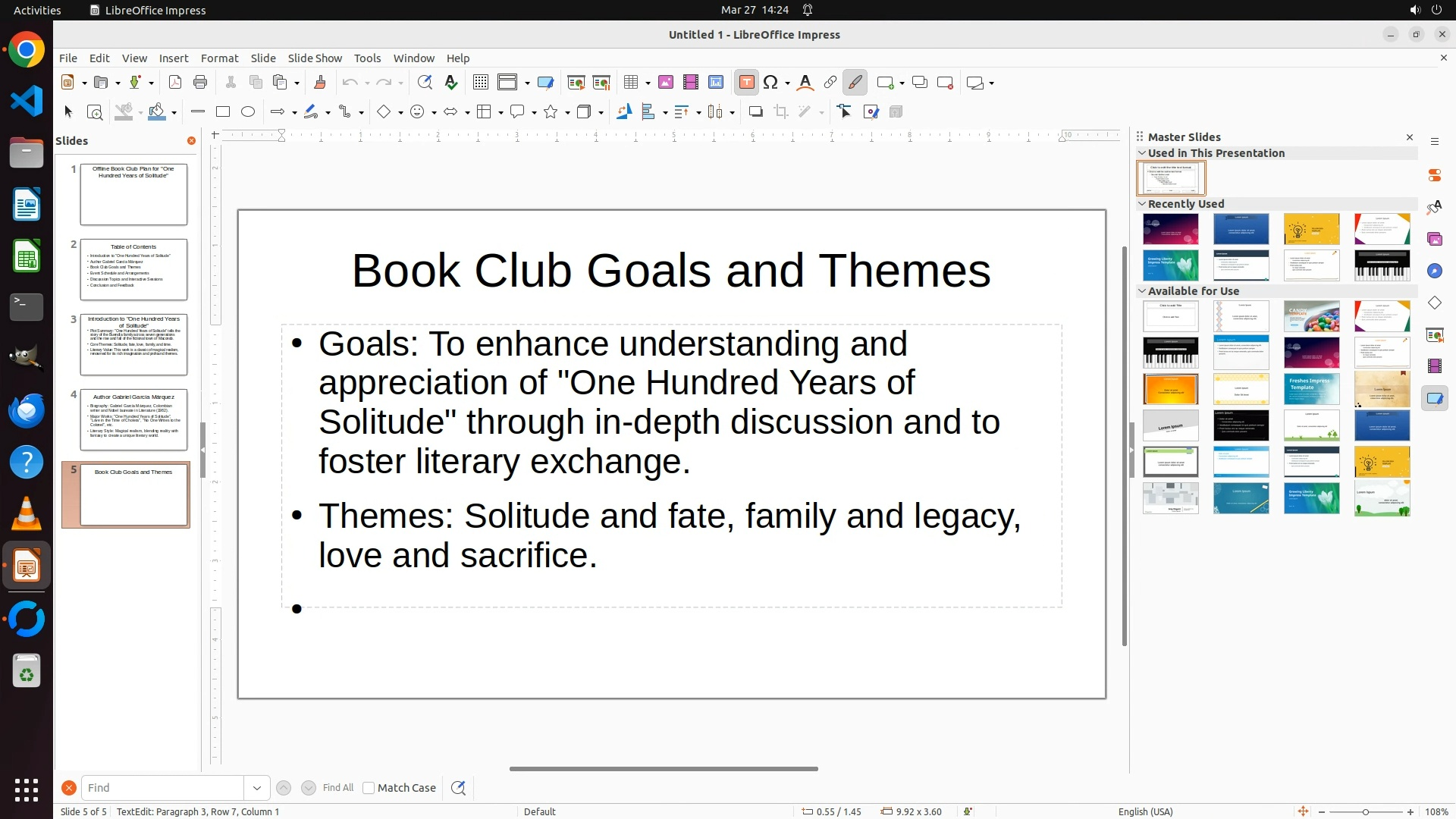Image resolution: width=1456 pixels, height=819 pixels.
Task: Select slide 3 thumbnail in Slides panel
Action: (133, 344)
